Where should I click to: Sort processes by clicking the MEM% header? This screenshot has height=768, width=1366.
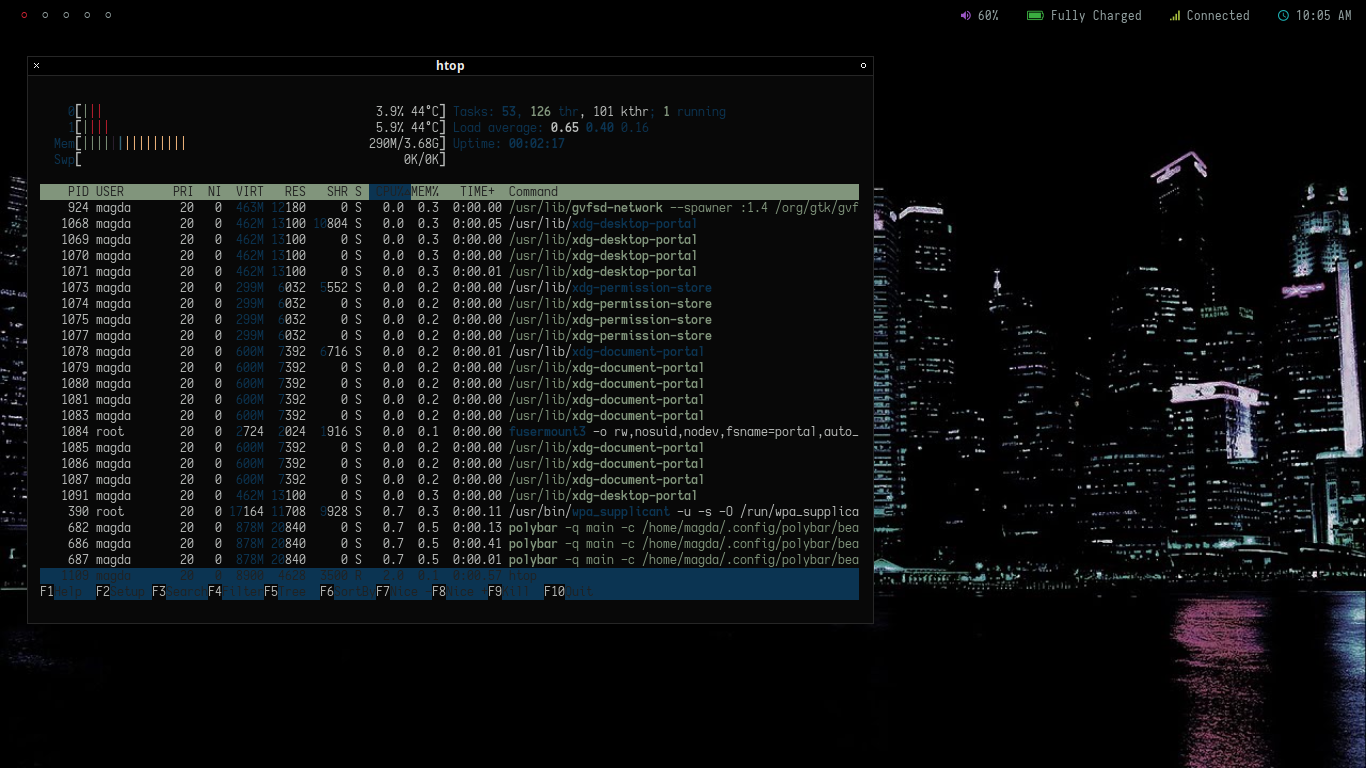coord(424,191)
